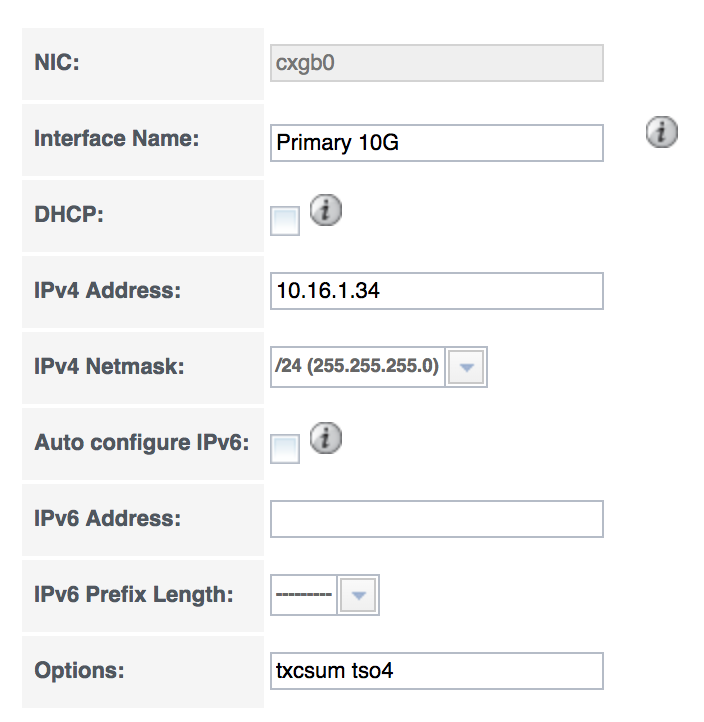Focus the empty IPv6 Address field
The width and height of the screenshot is (704, 722).
tap(436, 519)
